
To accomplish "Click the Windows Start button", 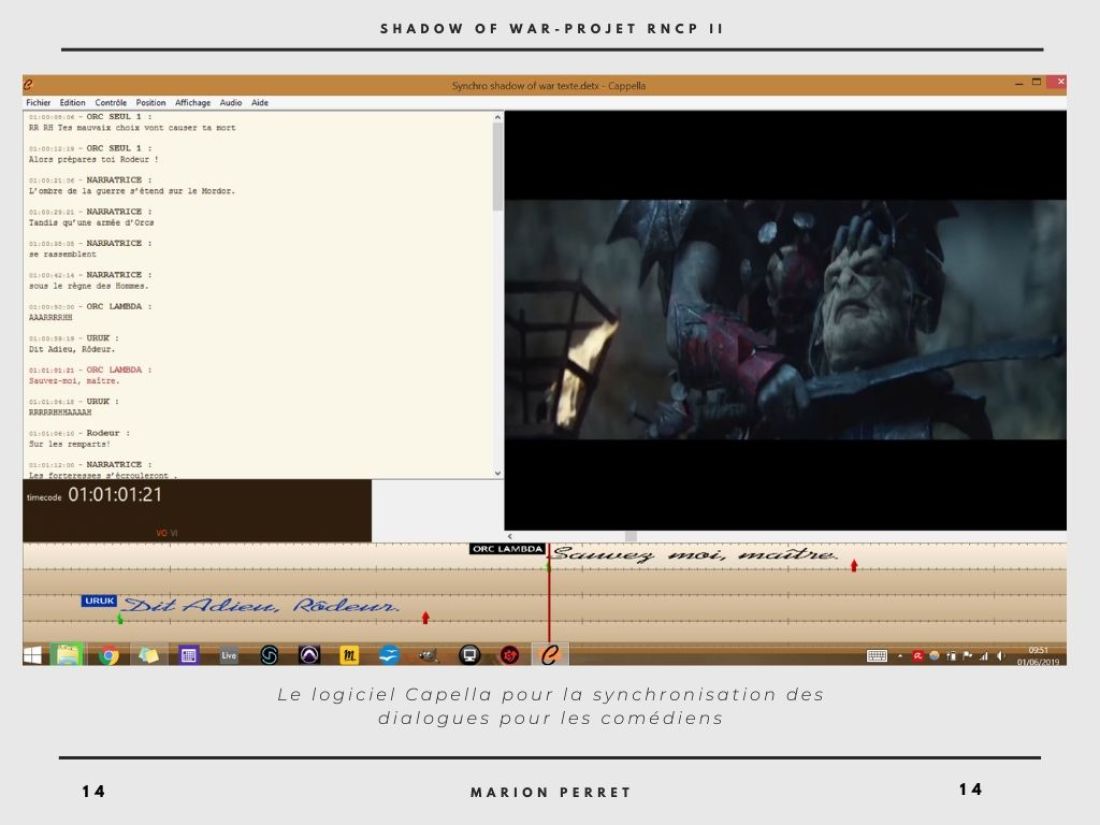I will tap(33, 656).
